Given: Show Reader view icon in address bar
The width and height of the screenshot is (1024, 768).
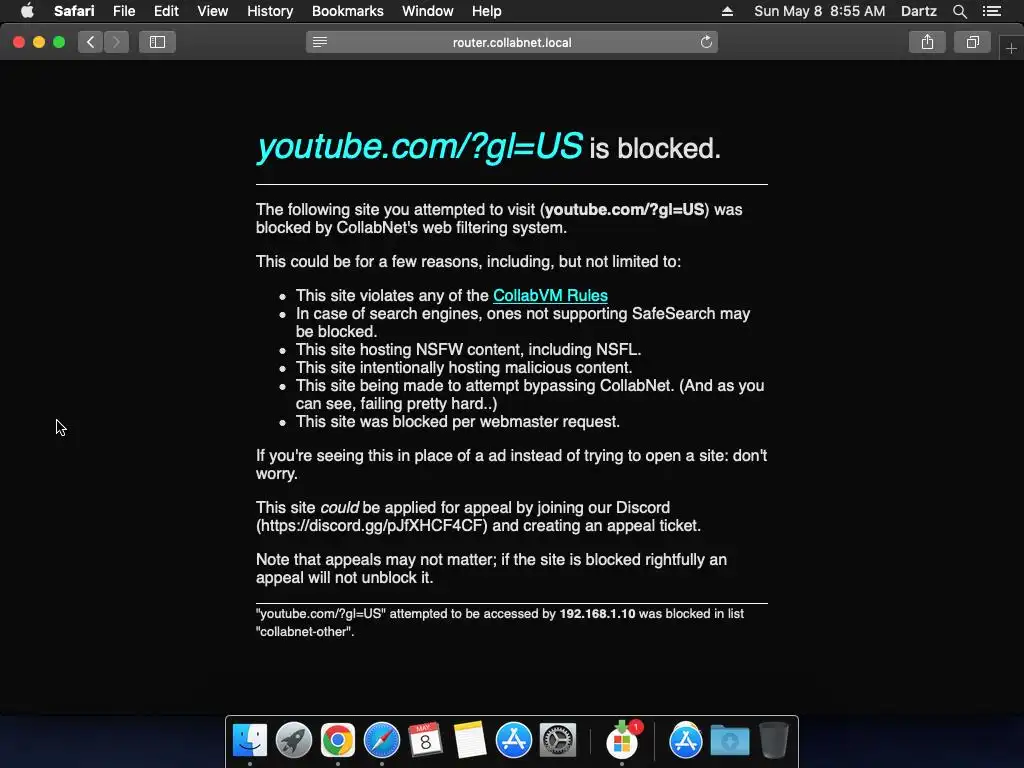Looking at the screenshot, I should point(319,42).
